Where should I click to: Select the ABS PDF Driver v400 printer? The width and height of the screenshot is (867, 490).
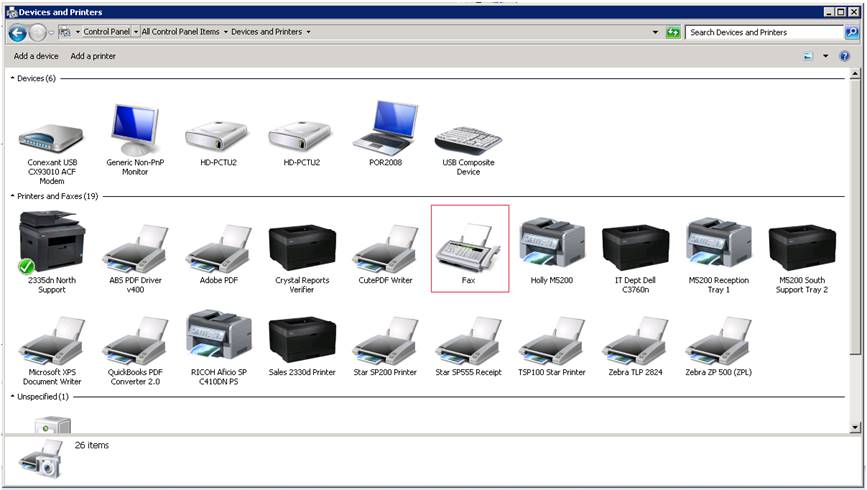pos(135,259)
